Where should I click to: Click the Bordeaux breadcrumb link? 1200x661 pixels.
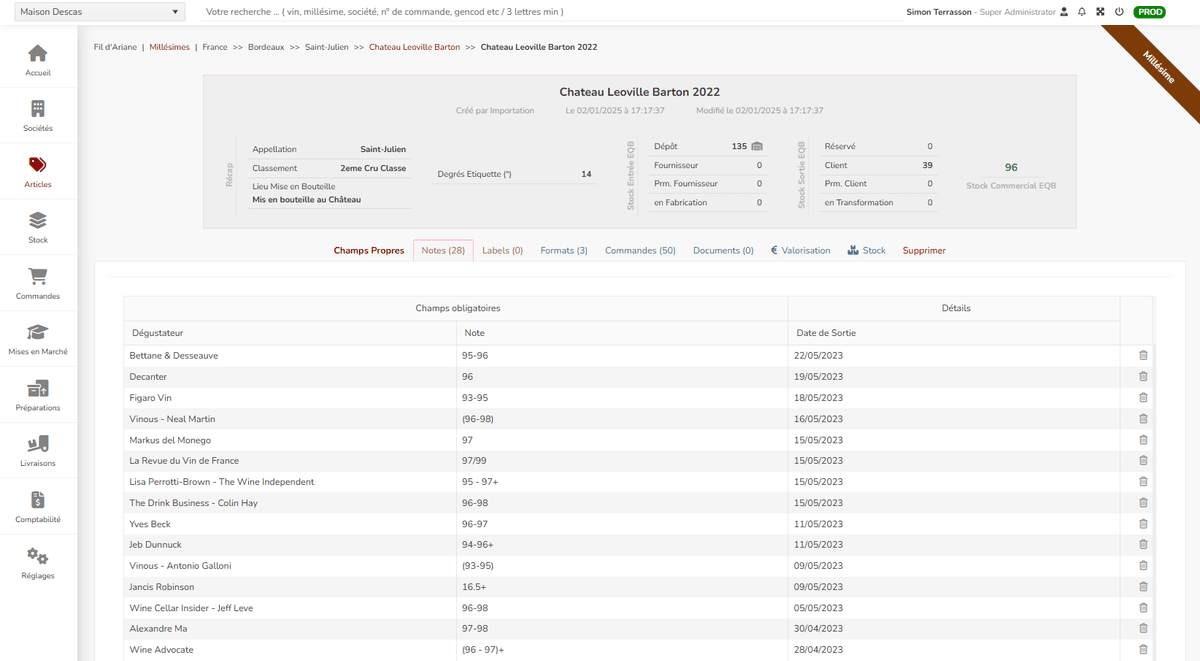(266, 47)
